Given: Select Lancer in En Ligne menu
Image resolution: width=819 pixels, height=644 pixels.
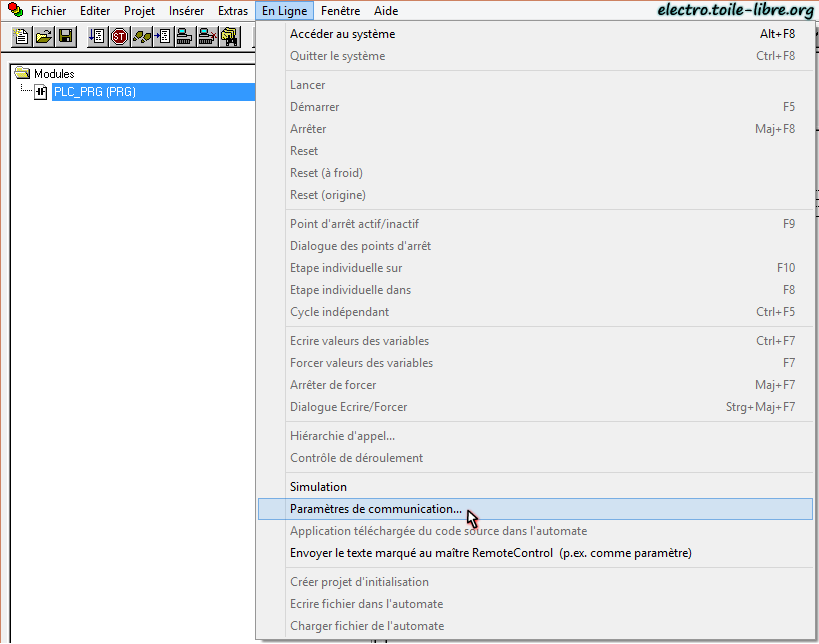Looking at the screenshot, I should coord(535,85).
